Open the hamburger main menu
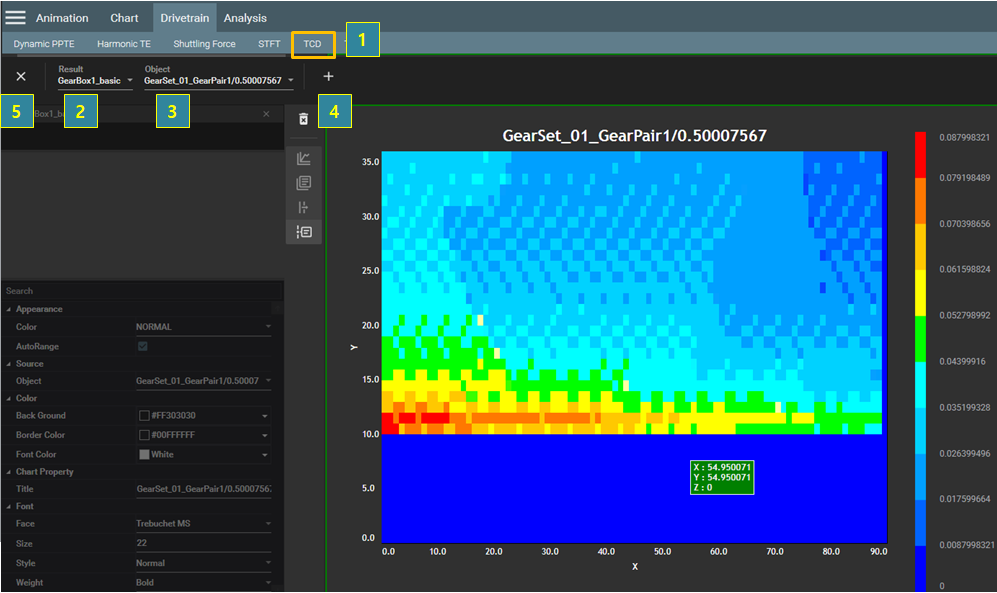Screen dimensions: 997x593 coord(15,17)
